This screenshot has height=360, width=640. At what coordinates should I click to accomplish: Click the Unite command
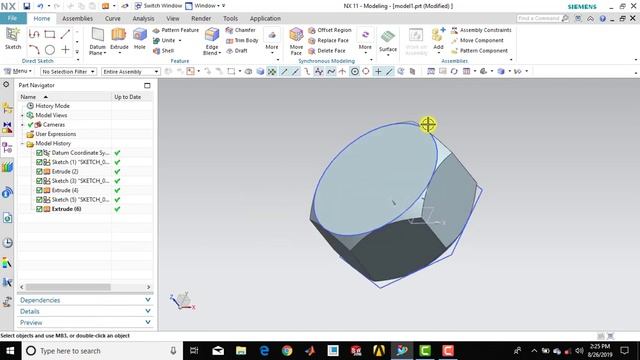[x=164, y=40]
